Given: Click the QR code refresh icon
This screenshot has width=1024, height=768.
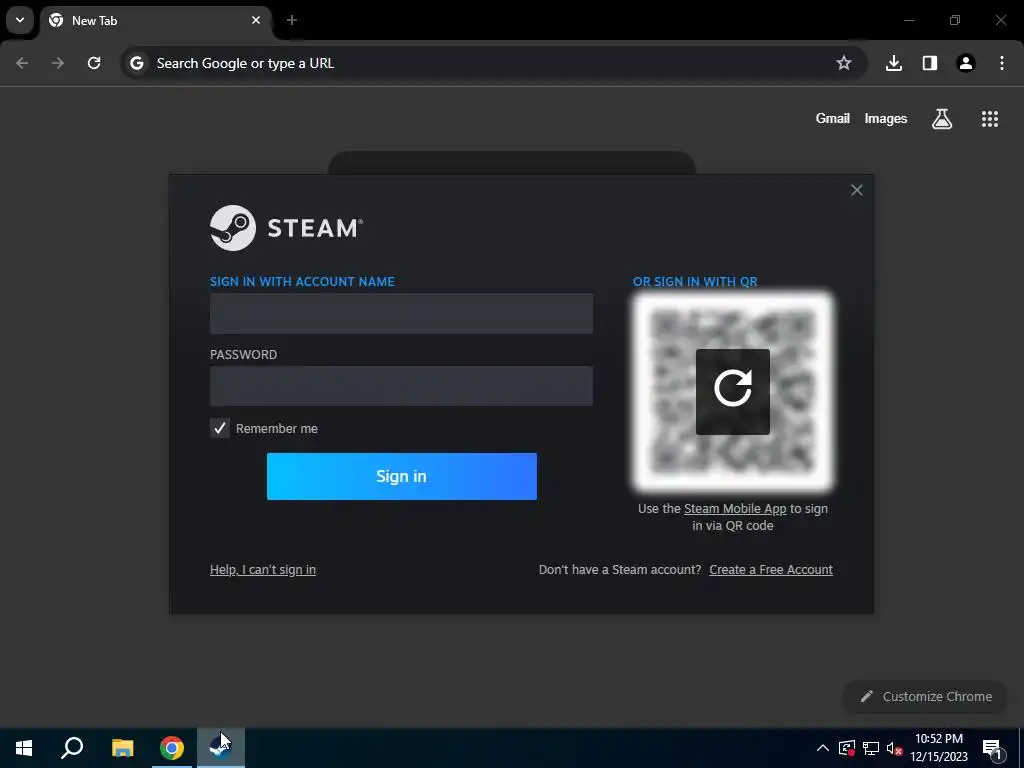Looking at the screenshot, I should (733, 391).
